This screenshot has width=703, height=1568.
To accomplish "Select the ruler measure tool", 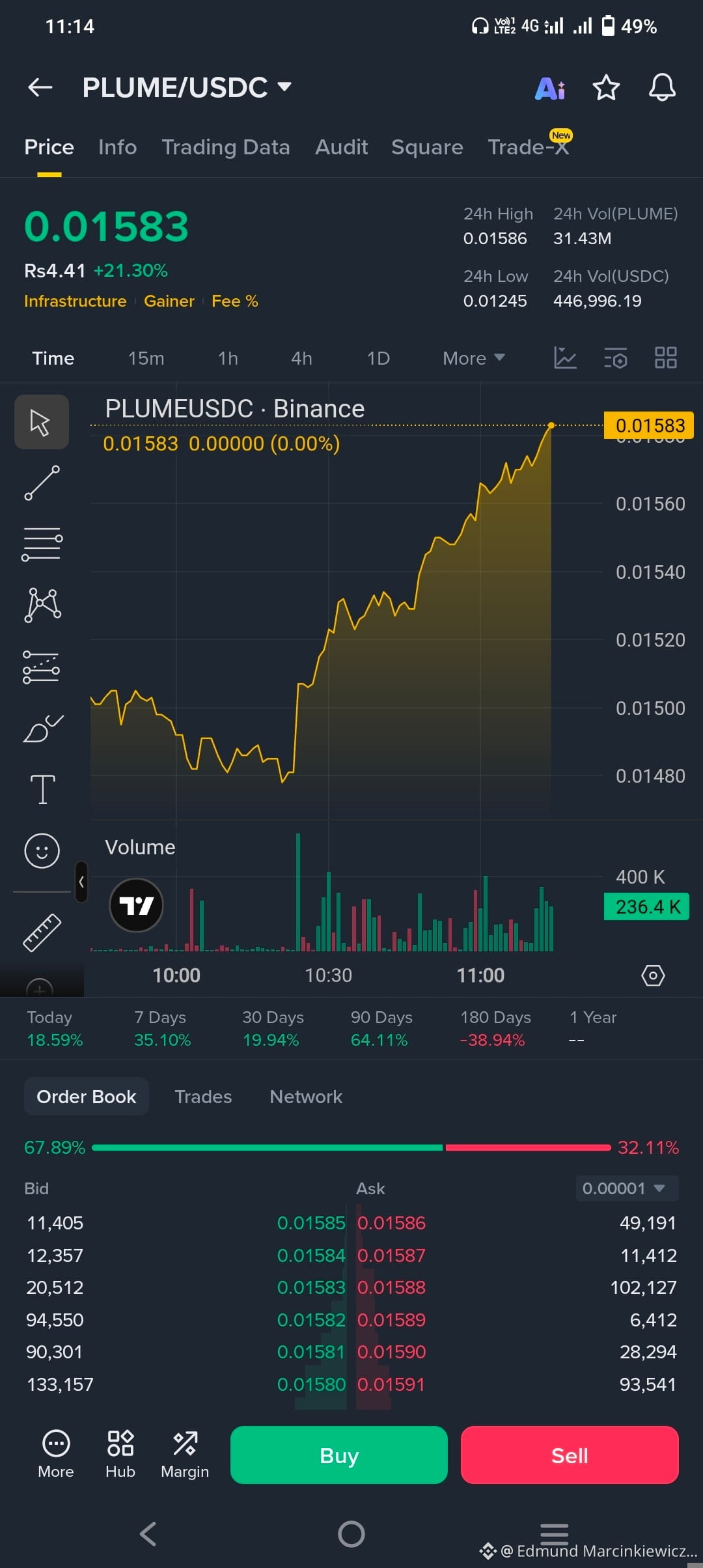I will click(x=42, y=932).
